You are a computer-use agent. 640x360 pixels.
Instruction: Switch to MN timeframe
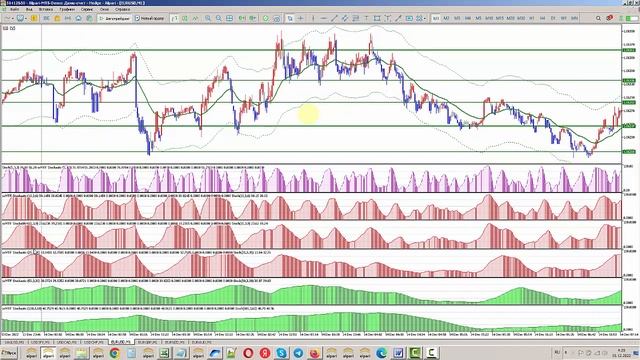[x=574, y=18]
